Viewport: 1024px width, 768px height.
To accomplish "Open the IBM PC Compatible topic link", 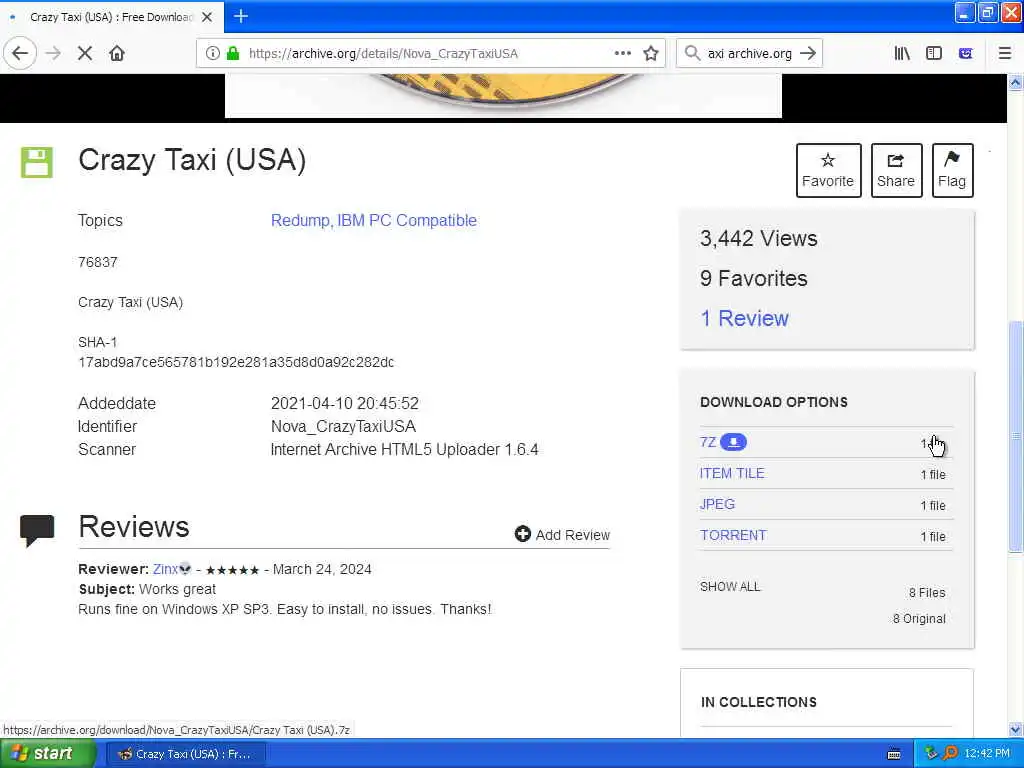I will click(407, 221).
